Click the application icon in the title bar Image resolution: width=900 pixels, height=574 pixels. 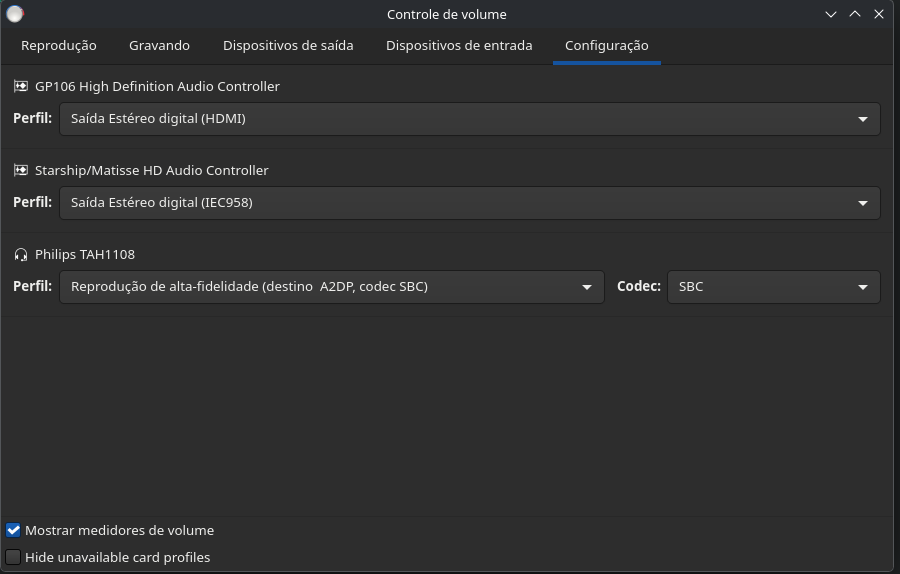15,14
